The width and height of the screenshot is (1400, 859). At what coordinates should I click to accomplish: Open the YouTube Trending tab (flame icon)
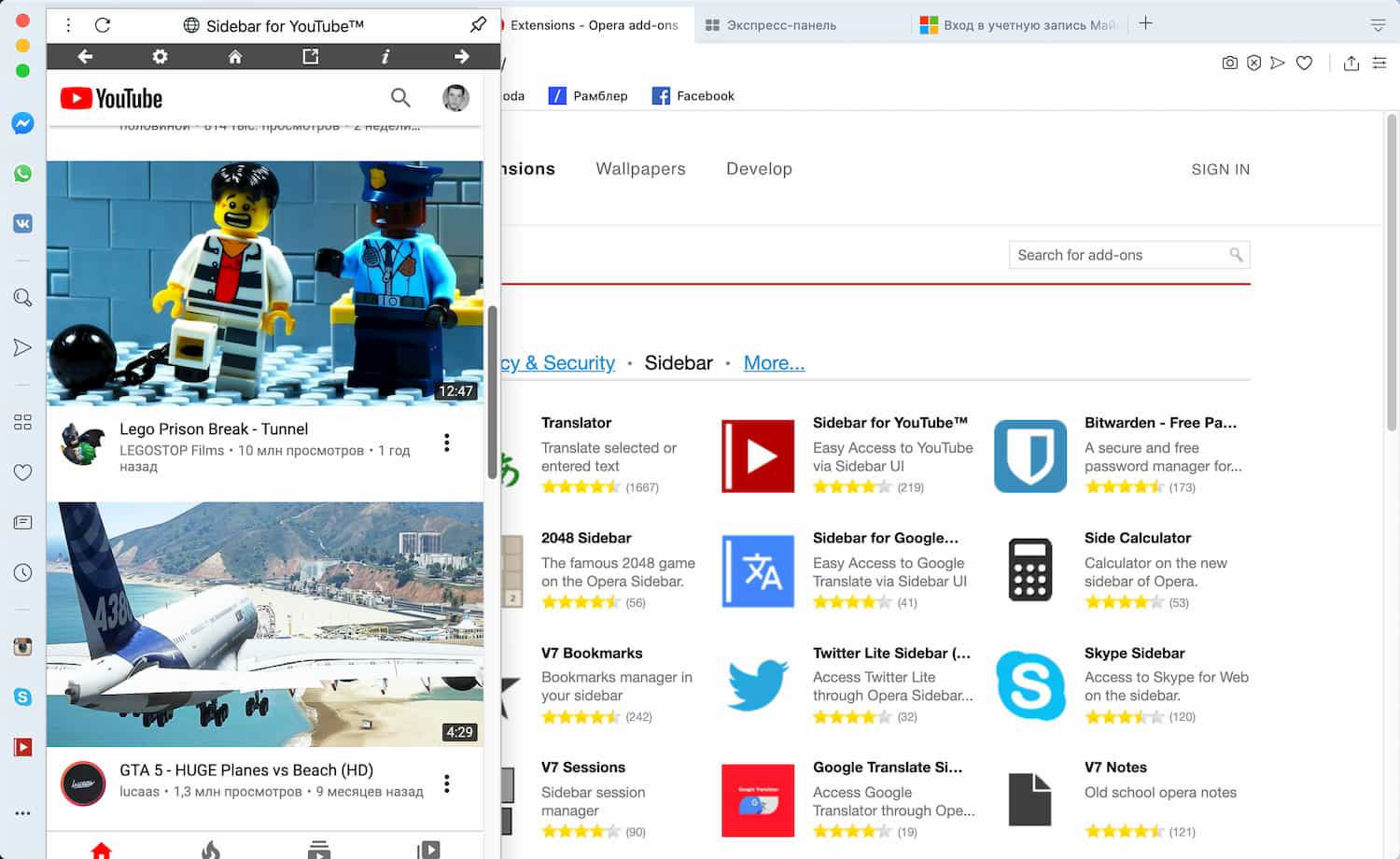[211, 849]
